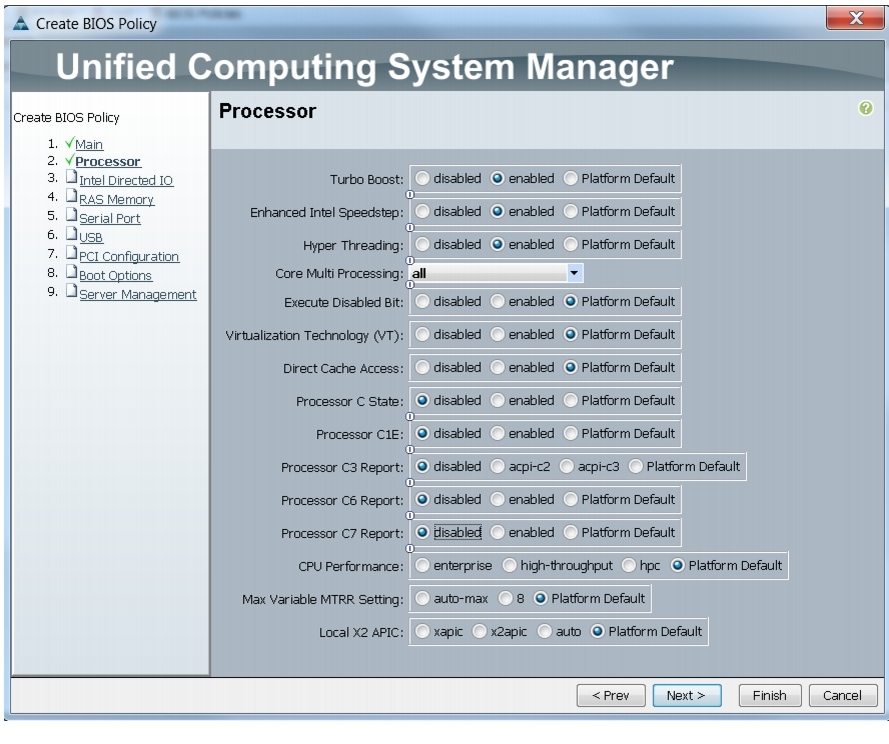889x744 pixels.
Task: Click the green help question mark icon
Action: pos(865,108)
